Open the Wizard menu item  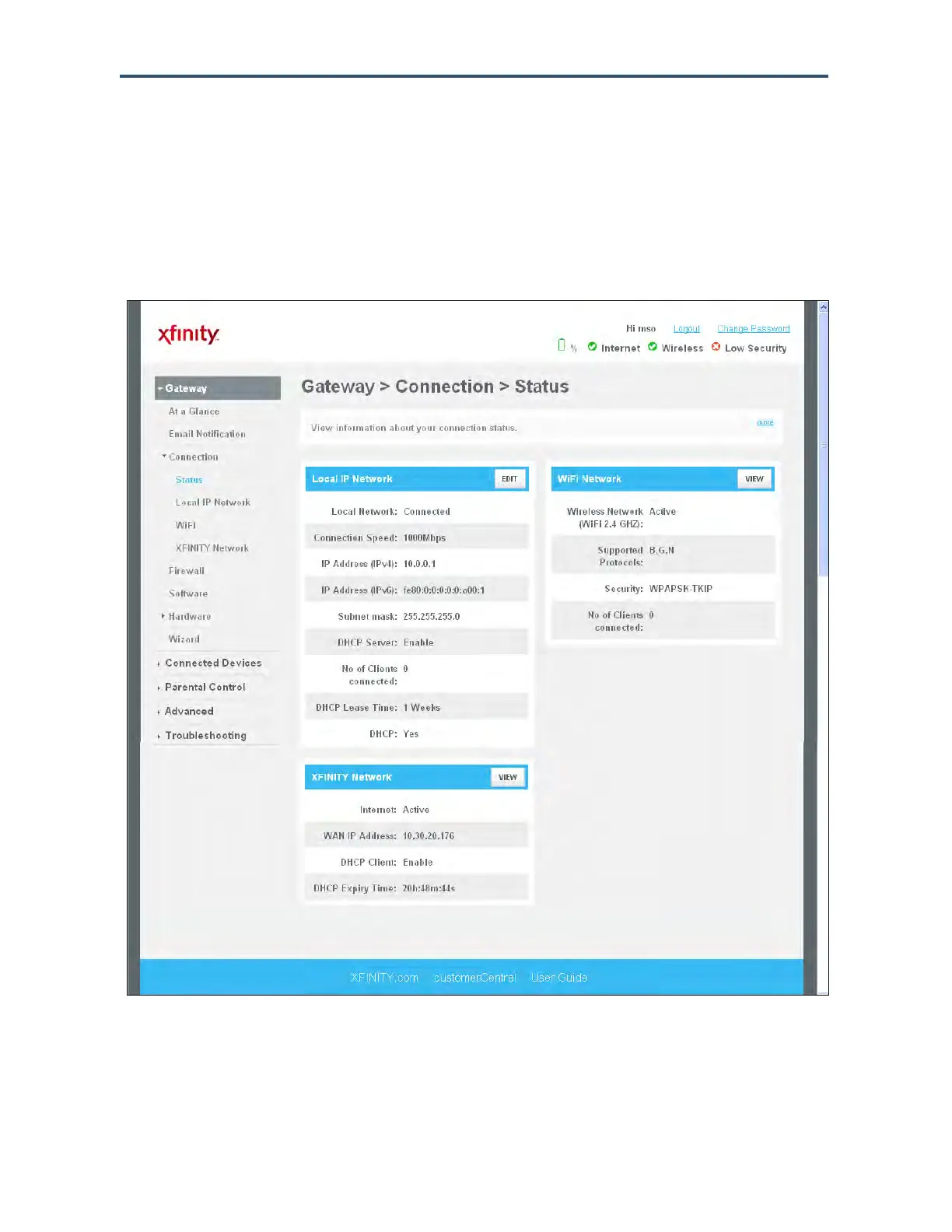click(184, 639)
